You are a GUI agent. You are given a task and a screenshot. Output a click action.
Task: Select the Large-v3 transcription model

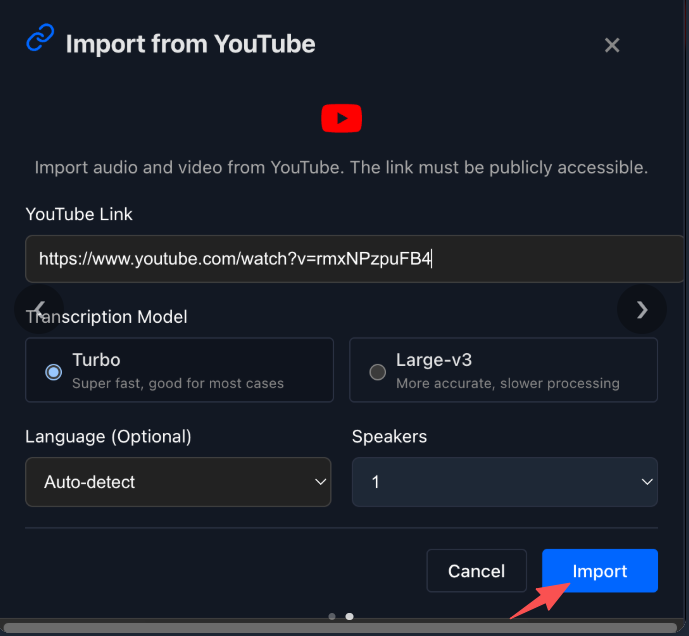(x=503, y=370)
